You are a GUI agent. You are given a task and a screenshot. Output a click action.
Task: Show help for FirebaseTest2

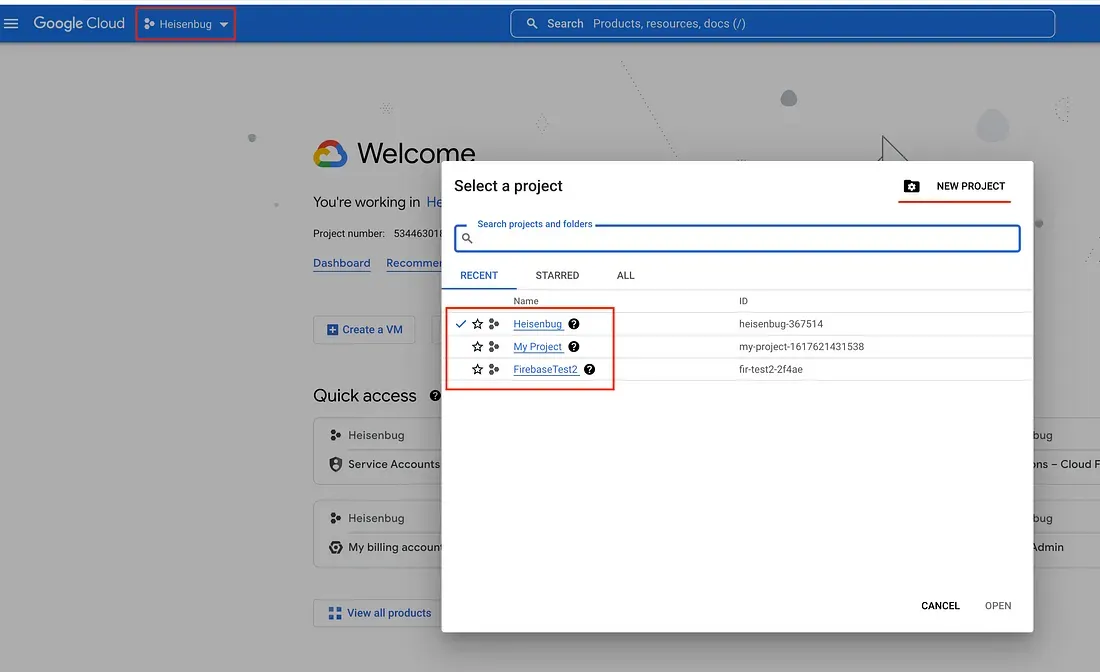click(589, 370)
